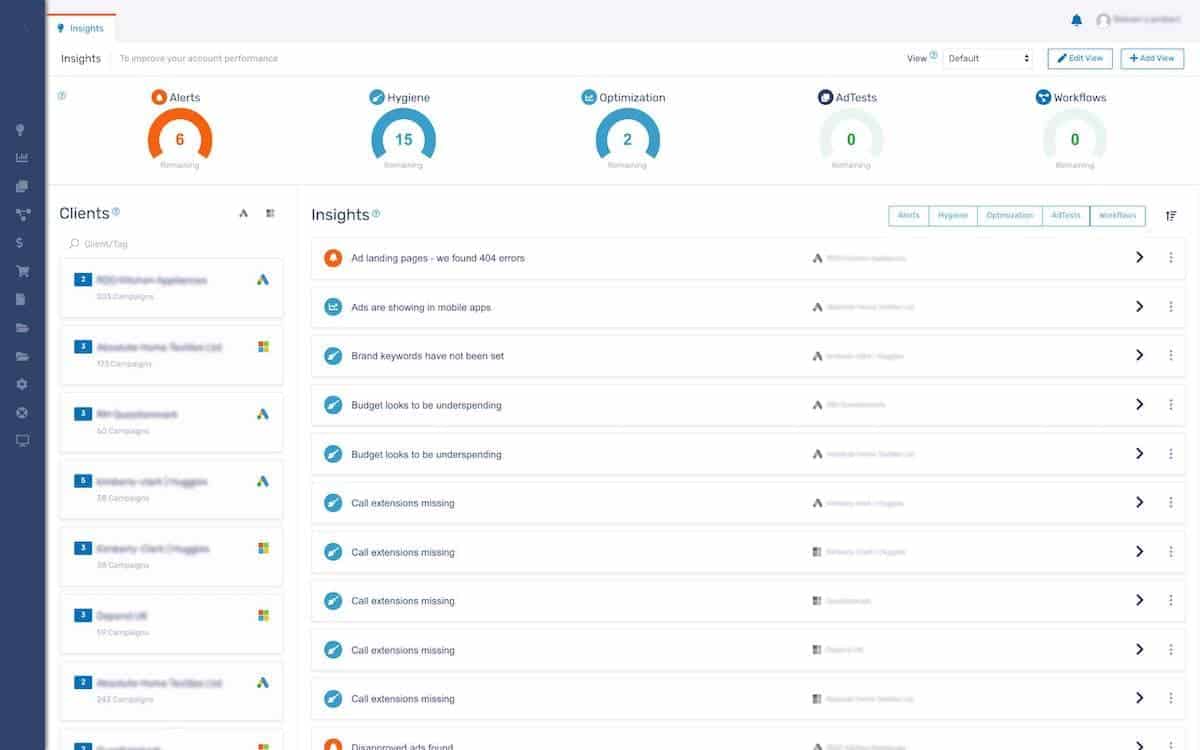Select the client card with 243 Campaigns
Viewport: 1200px width, 750px height.
pyautogui.click(x=171, y=690)
